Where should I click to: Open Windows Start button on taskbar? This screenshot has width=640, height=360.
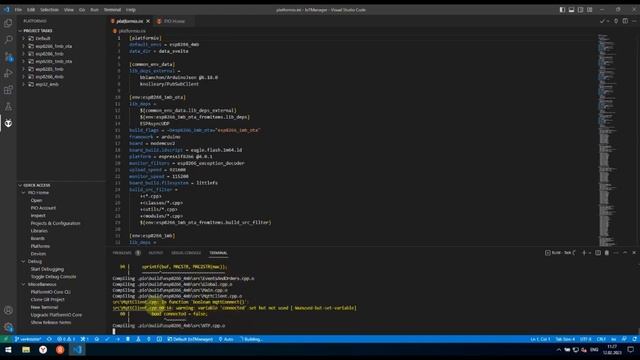point(8,350)
